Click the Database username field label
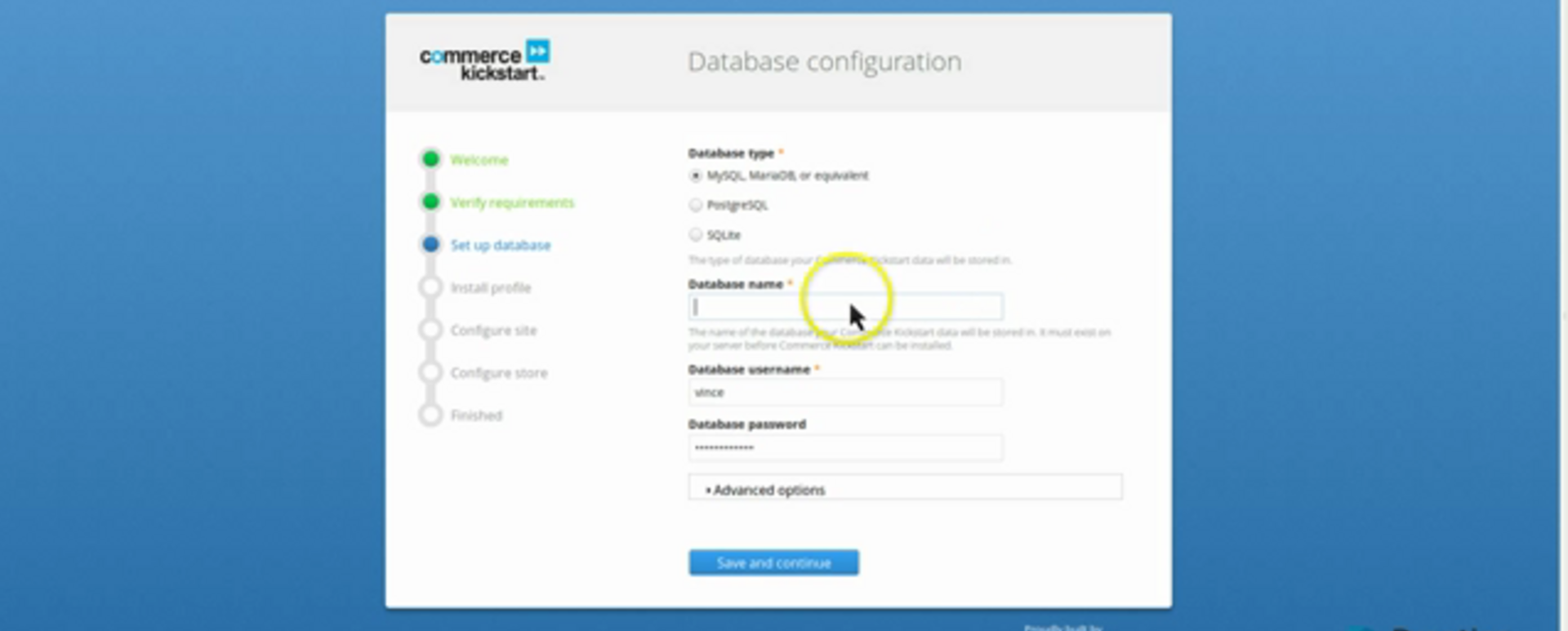1568x631 pixels. tap(749, 370)
